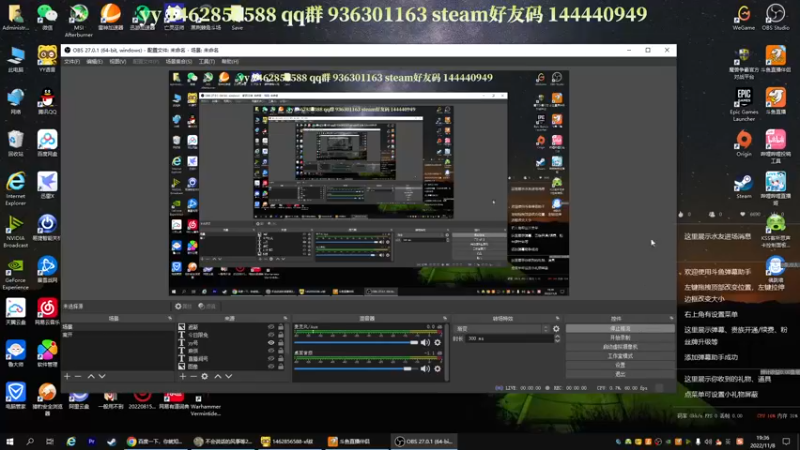Mute the desktop audio mixer channel

(425, 368)
